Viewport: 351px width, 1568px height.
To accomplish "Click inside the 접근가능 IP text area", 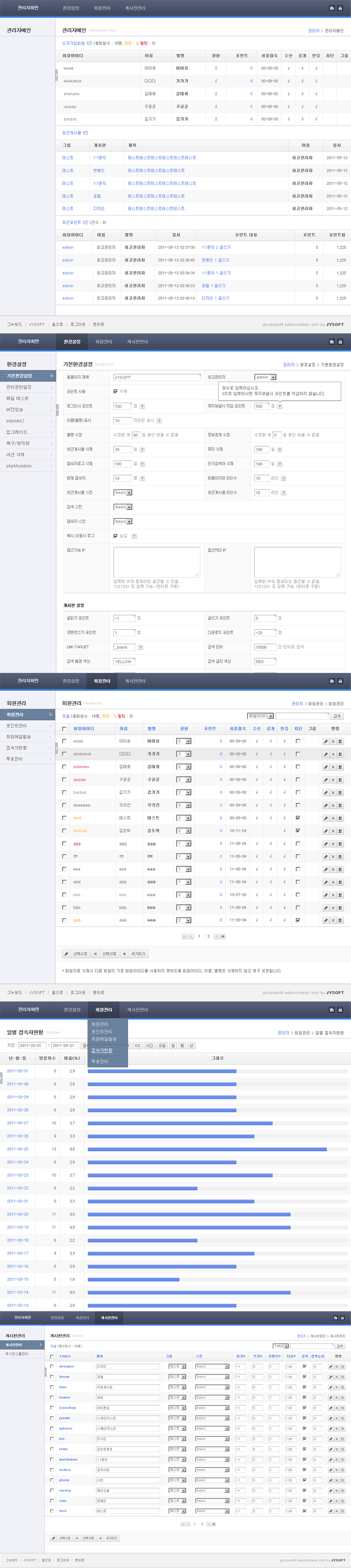I will coord(157,561).
